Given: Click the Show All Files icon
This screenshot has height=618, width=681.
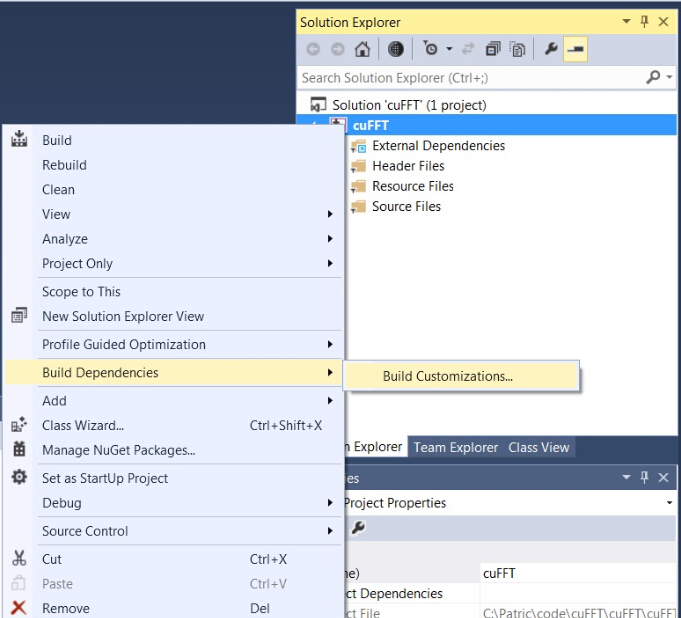Looking at the screenshot, I should point(517,49).
